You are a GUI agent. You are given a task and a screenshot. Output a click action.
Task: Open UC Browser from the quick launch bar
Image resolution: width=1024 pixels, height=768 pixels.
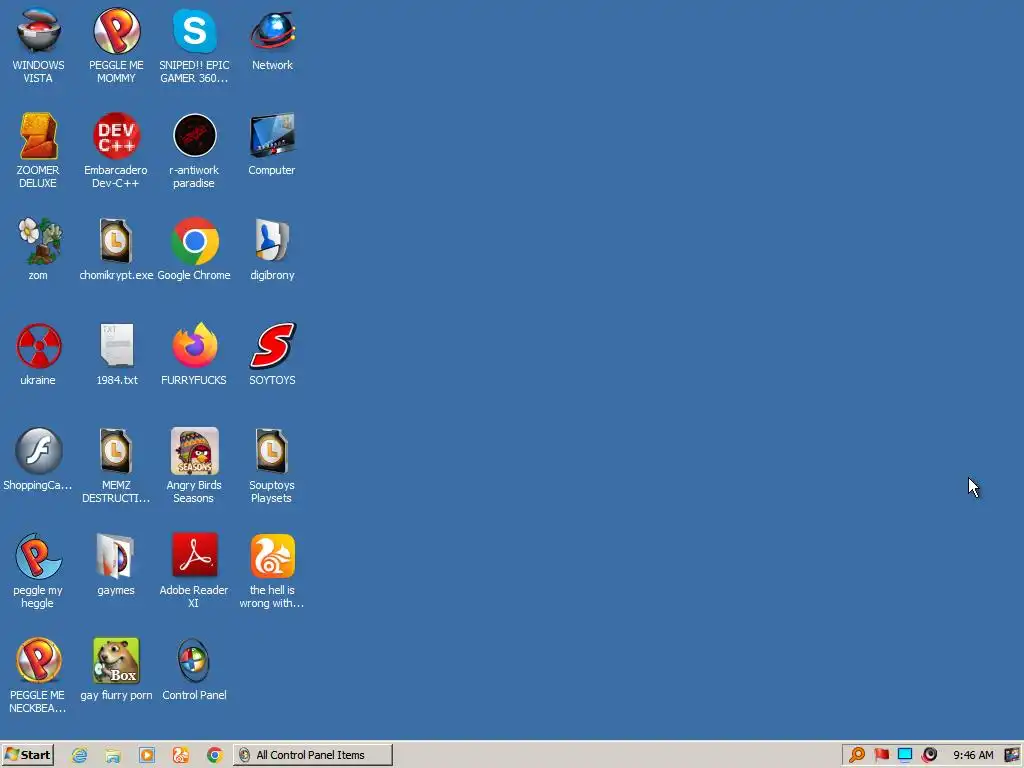tap(181, 755)
